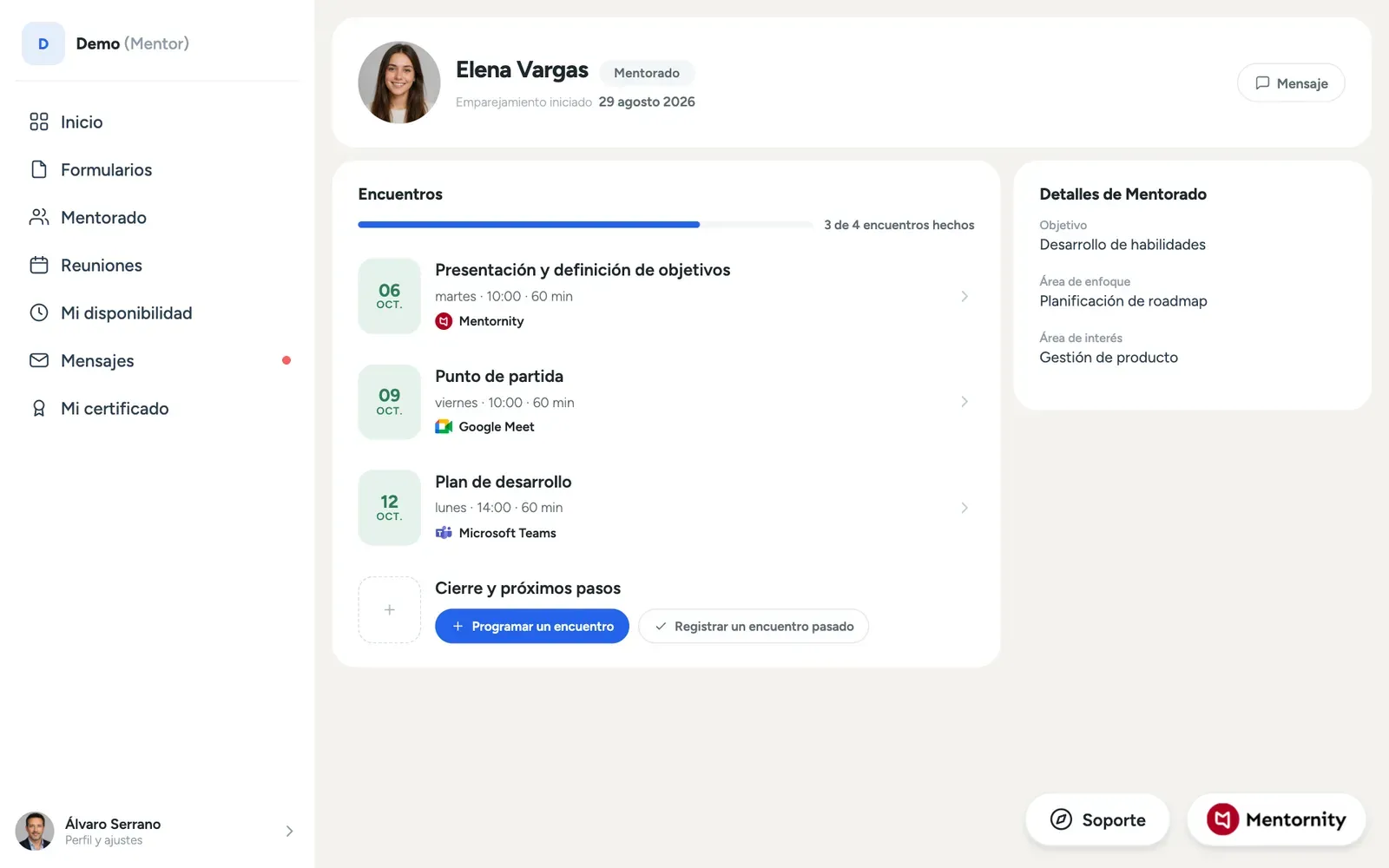Go to Inicio in sidebar
Image resolution: width=1389 pixels, height=868 pixels.
(x=157, y=122)
